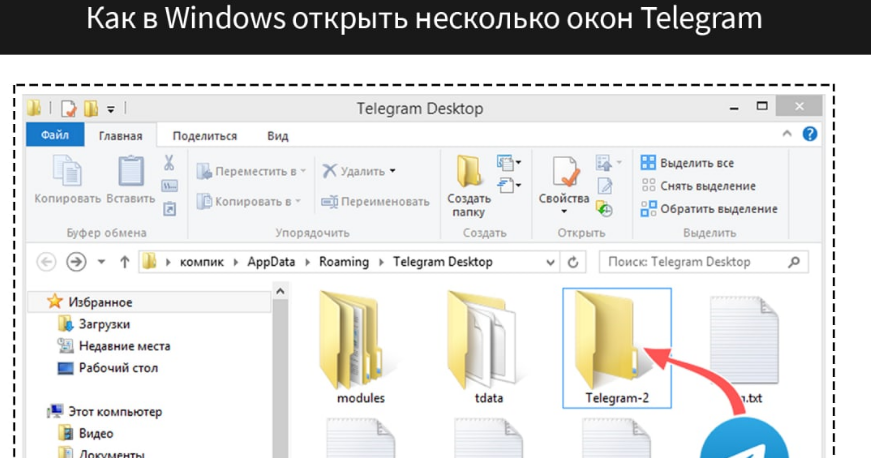Open the Quick Access Toolbar customize dropdown
Screen dimensions: 871x458
(x=111, y=109)
